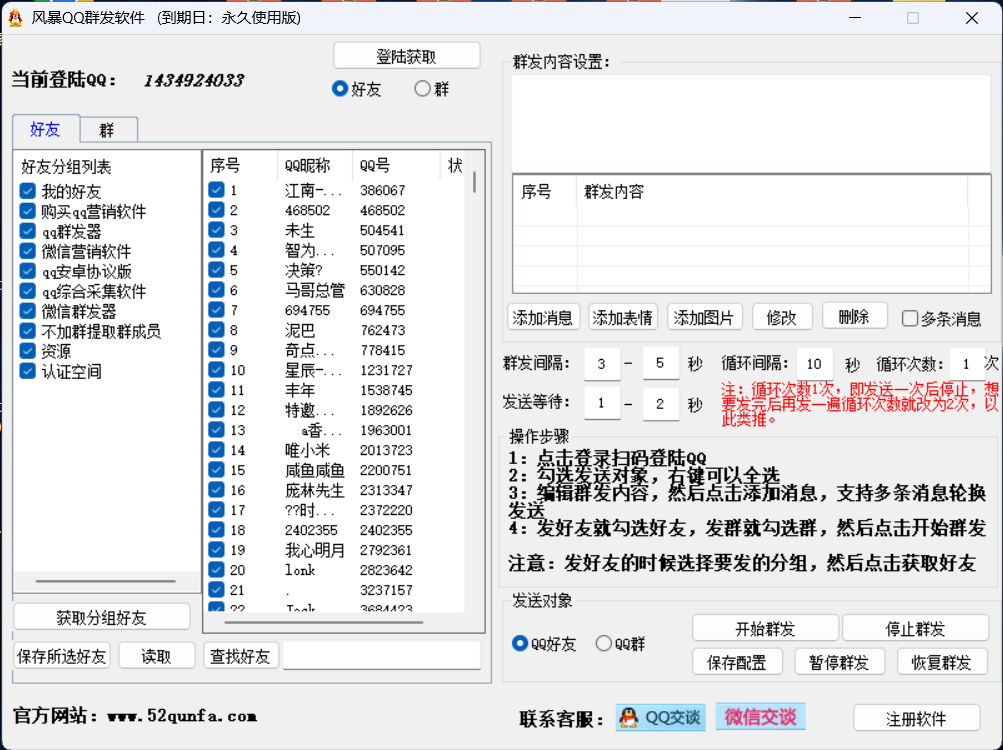Click the 注册软件 button
Image resolution: width=1003 pixels, height=750 pixels.
coord(917,719)
